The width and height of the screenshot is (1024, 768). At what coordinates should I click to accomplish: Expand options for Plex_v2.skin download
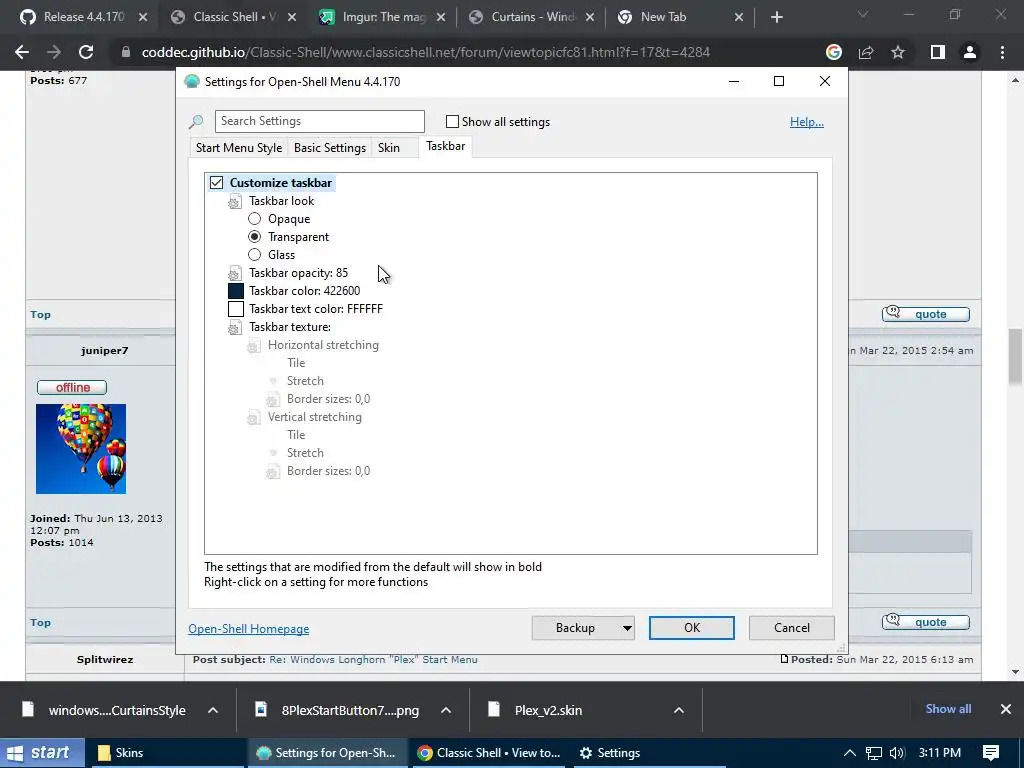[679, 711]
